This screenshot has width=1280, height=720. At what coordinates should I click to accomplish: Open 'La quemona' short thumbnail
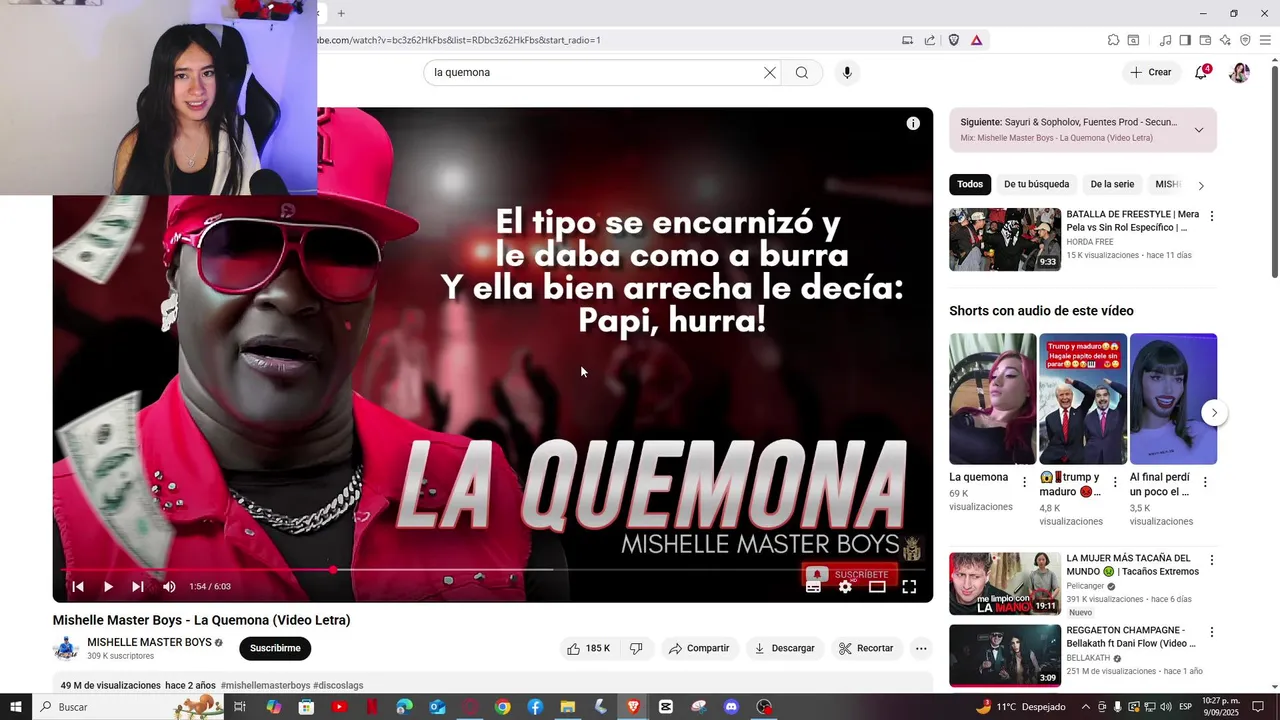[993, 399]
